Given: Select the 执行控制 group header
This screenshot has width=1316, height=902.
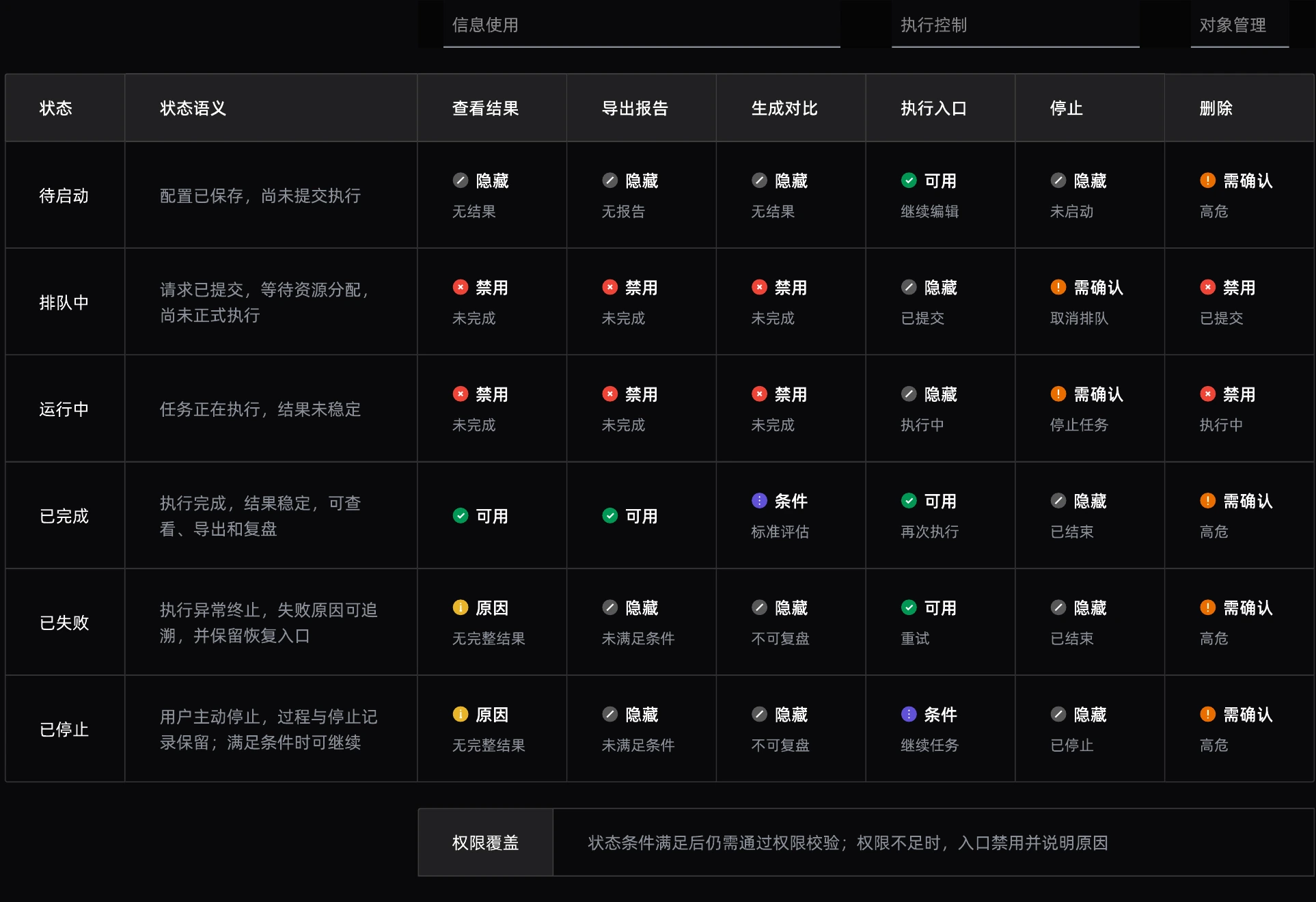Looking at the screenshot, I should click(x=1015, y=25).
